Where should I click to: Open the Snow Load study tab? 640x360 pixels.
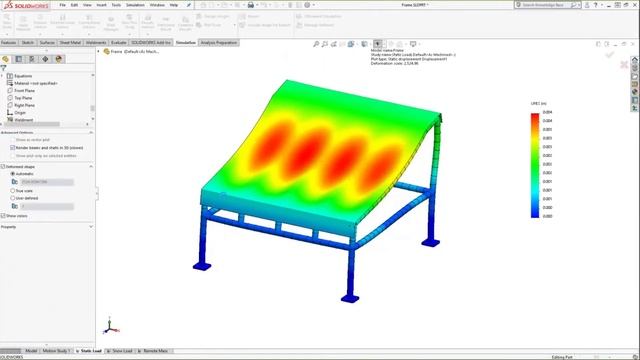click(x=120, y=351)
